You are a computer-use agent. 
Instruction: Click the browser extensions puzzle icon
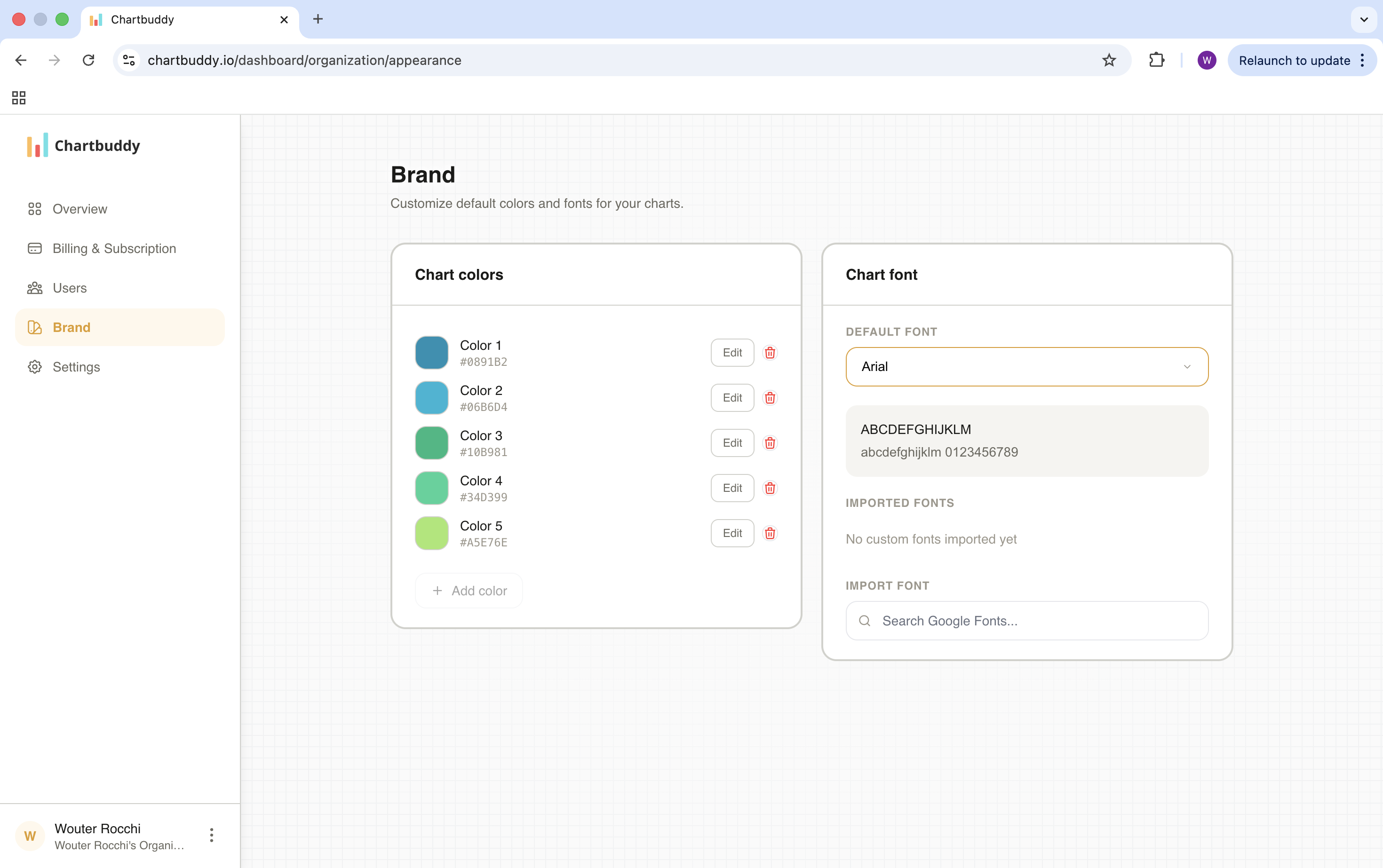(x=1157, y=60)
